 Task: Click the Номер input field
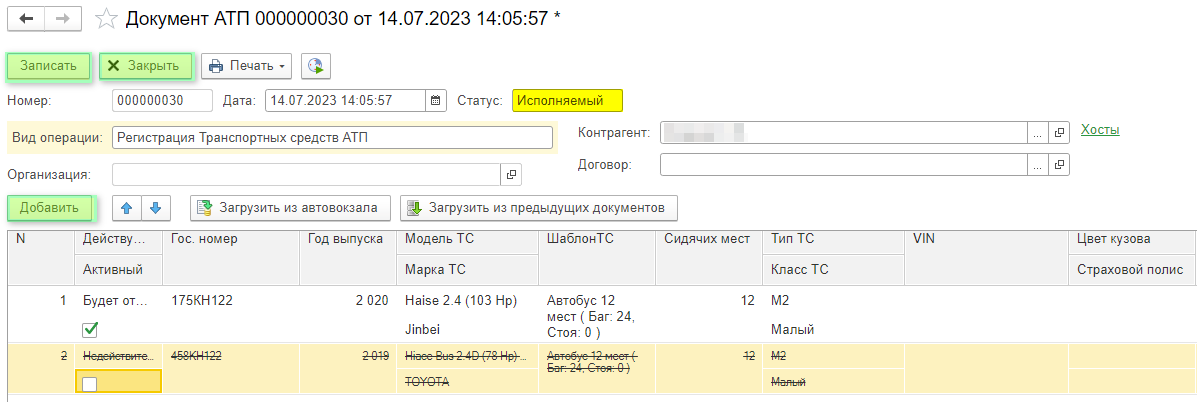[x=162, y=100]
